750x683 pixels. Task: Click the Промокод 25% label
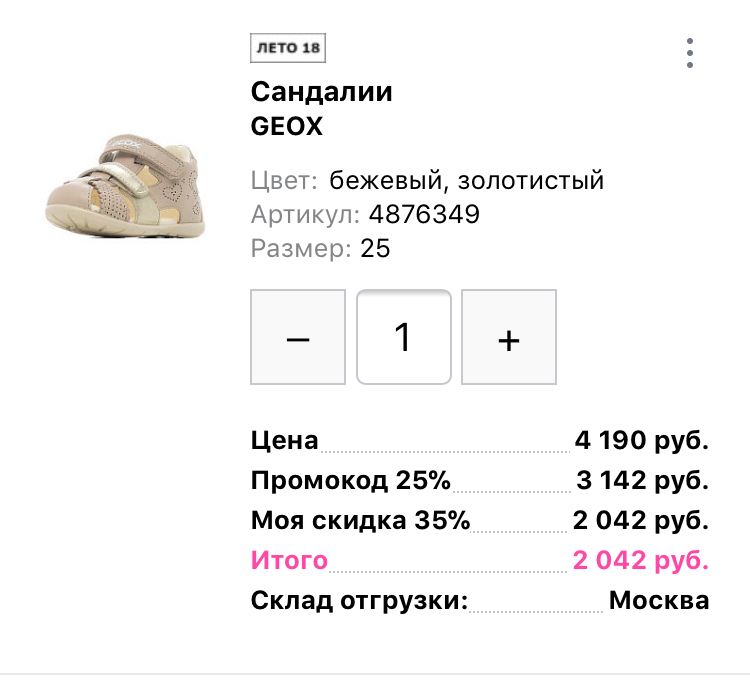(x=351, y=481)
